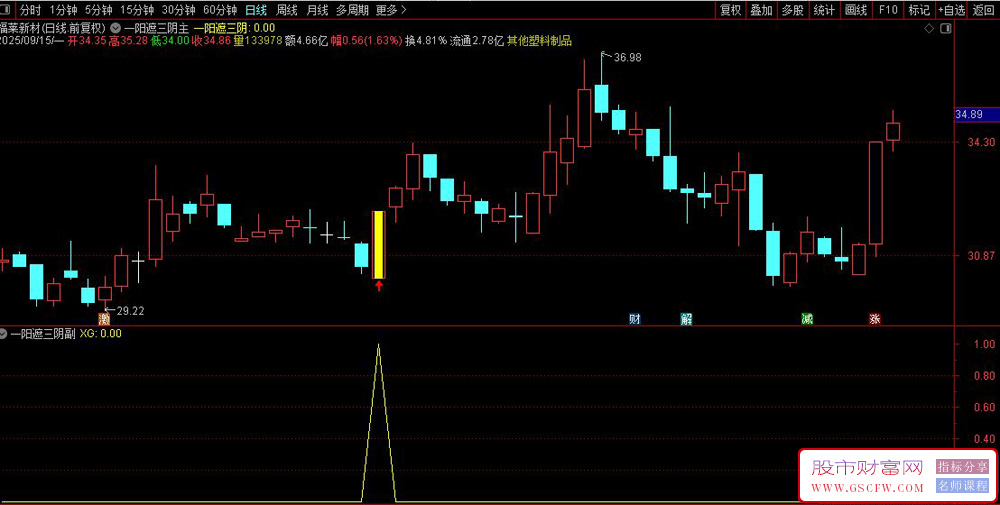Switch to the 月线 monthly chart tab
This screenshot has width=1000, height=505.
point(317,10)
